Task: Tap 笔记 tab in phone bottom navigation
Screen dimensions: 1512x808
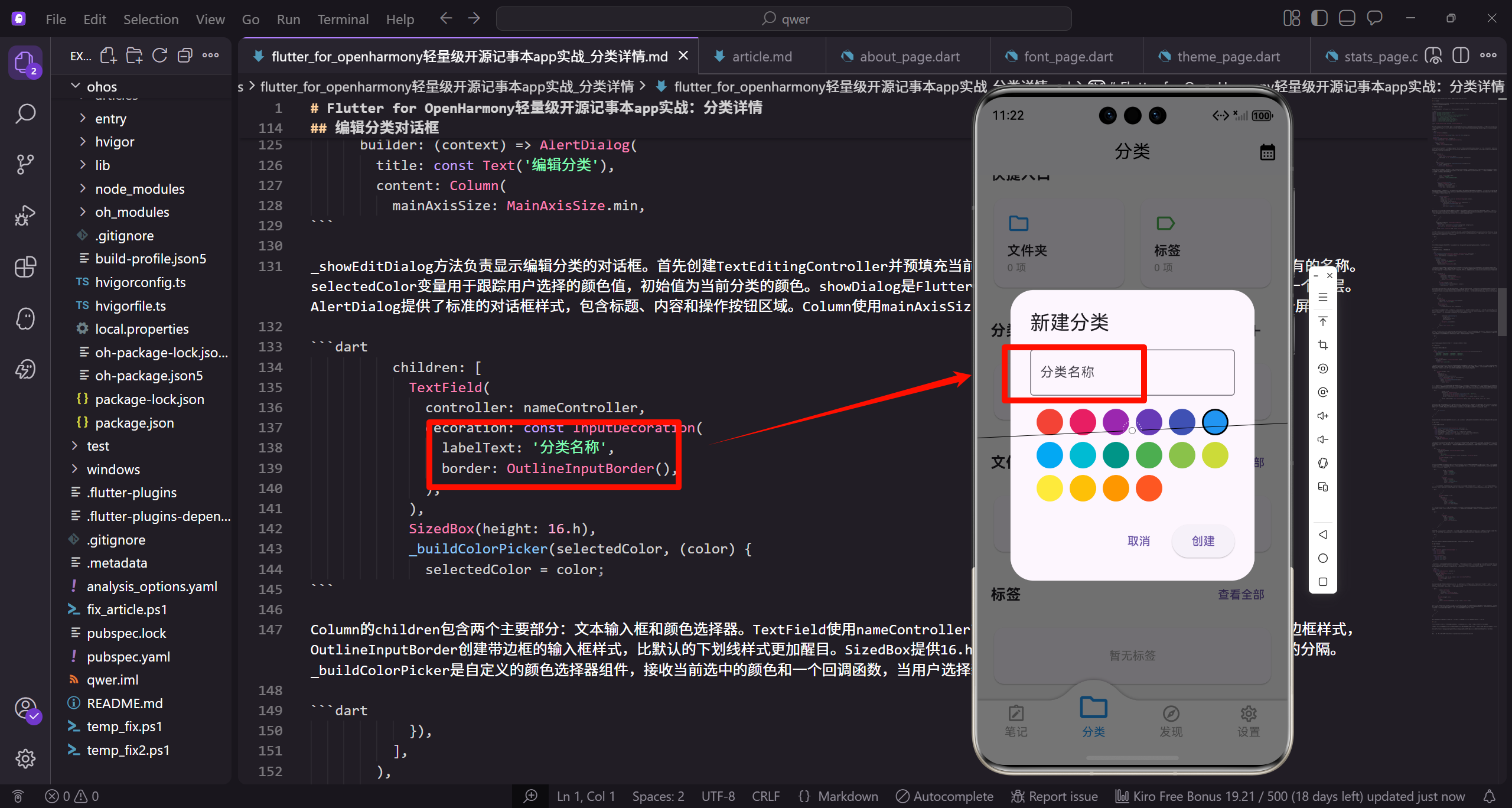Action: pyautogui.click(x=1016, y=721)
